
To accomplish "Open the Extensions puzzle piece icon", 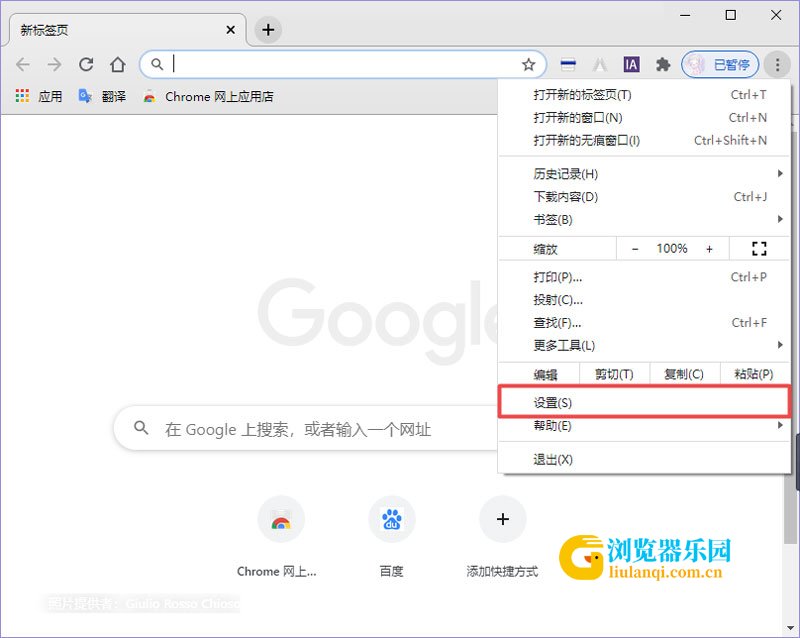I will click(663, 64).
